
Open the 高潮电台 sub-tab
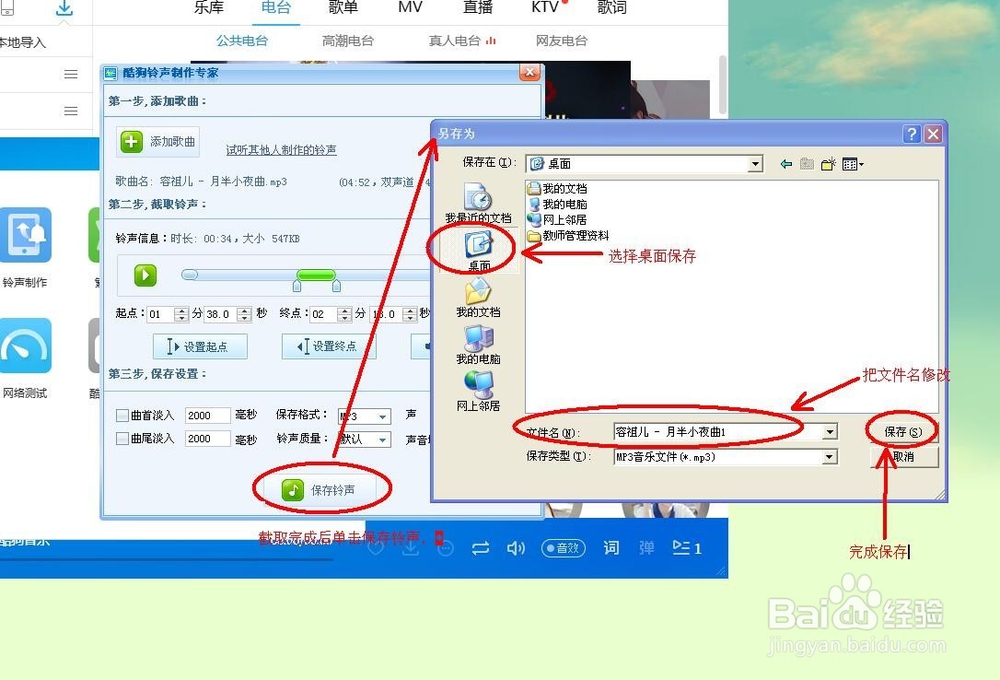[x=348, y=41]
